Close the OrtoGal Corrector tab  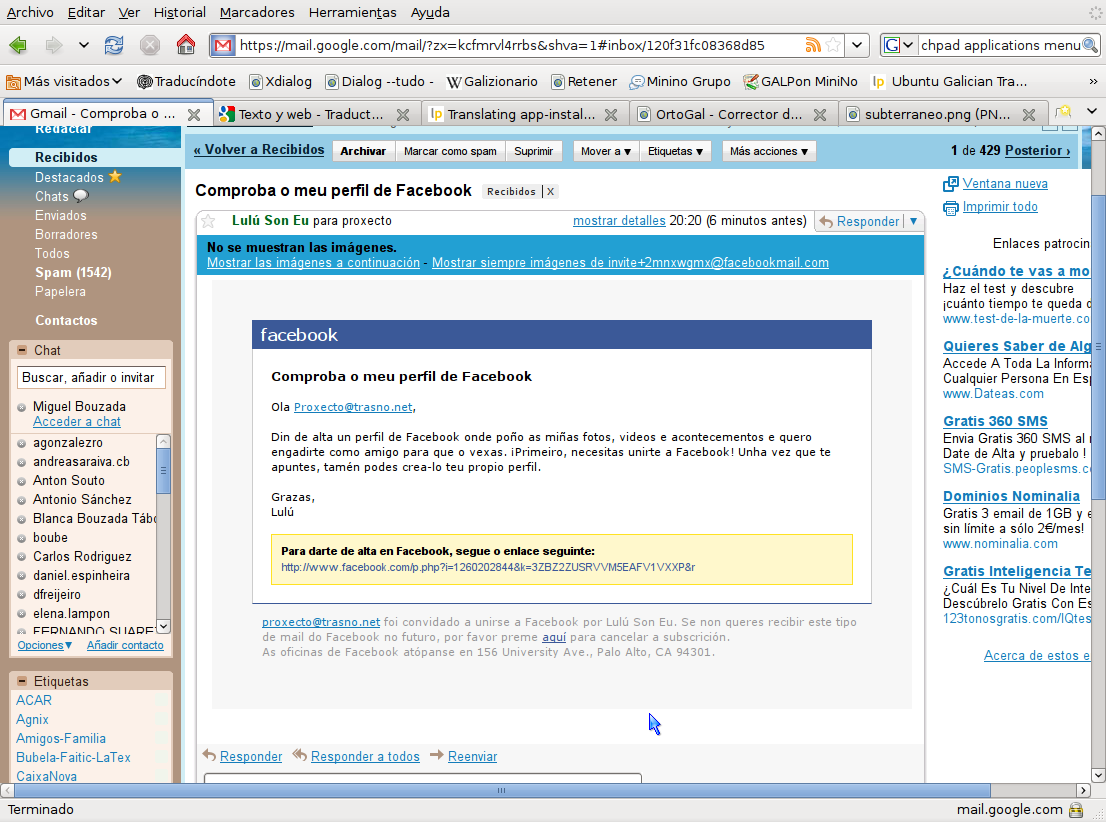pos(820,114)
